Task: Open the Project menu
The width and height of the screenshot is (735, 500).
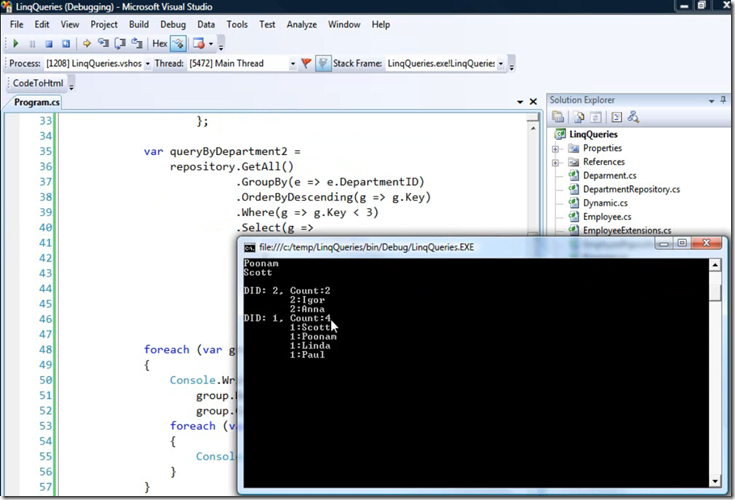Action: coord(104,24)
